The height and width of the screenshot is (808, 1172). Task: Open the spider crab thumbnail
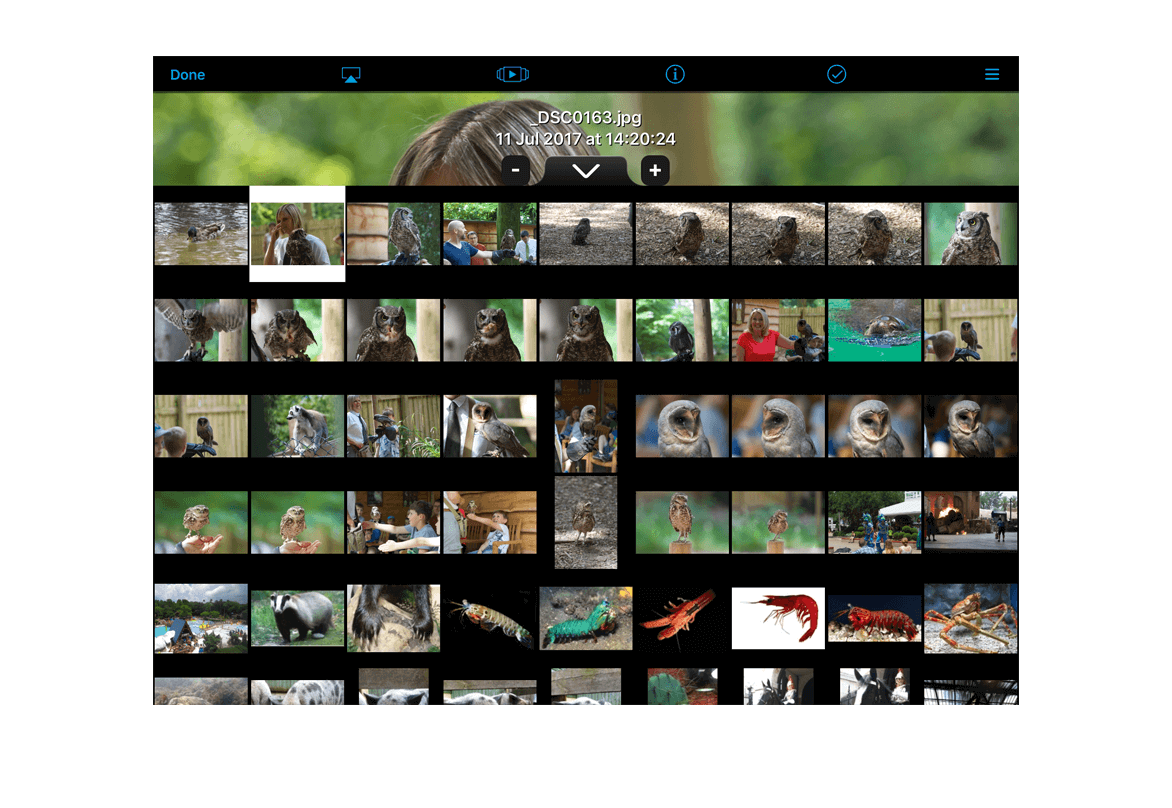tap(970, 618)
